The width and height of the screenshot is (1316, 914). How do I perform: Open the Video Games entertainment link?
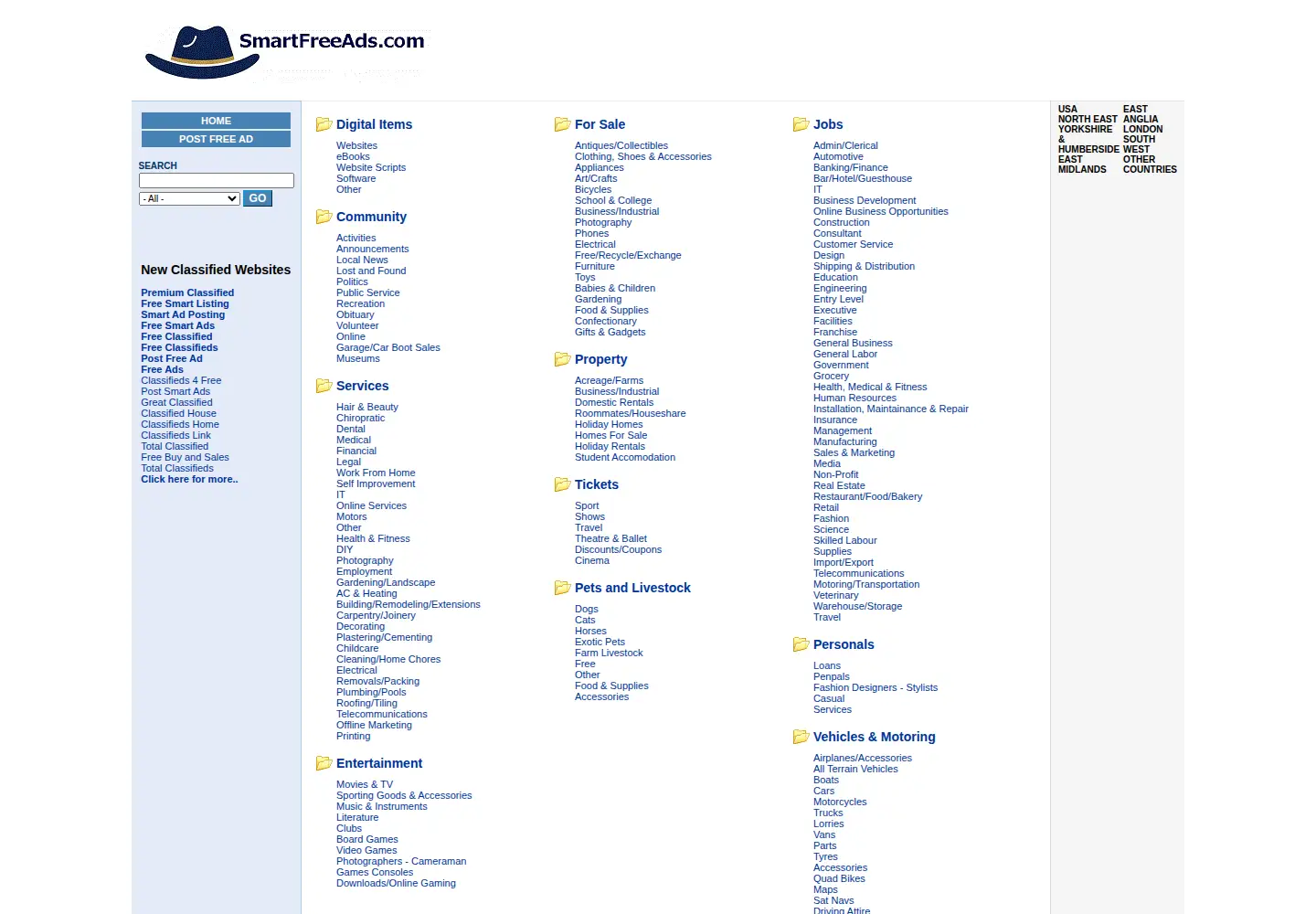366,850
